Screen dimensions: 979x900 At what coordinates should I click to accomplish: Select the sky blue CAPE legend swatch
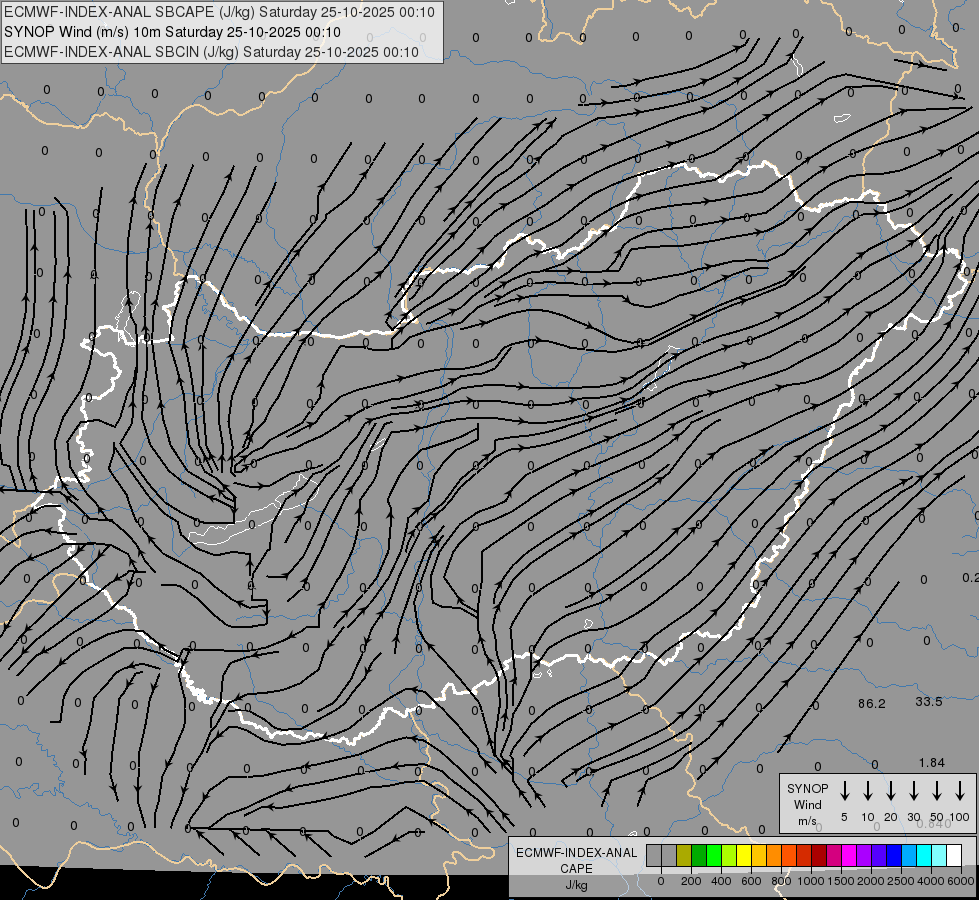909,855
